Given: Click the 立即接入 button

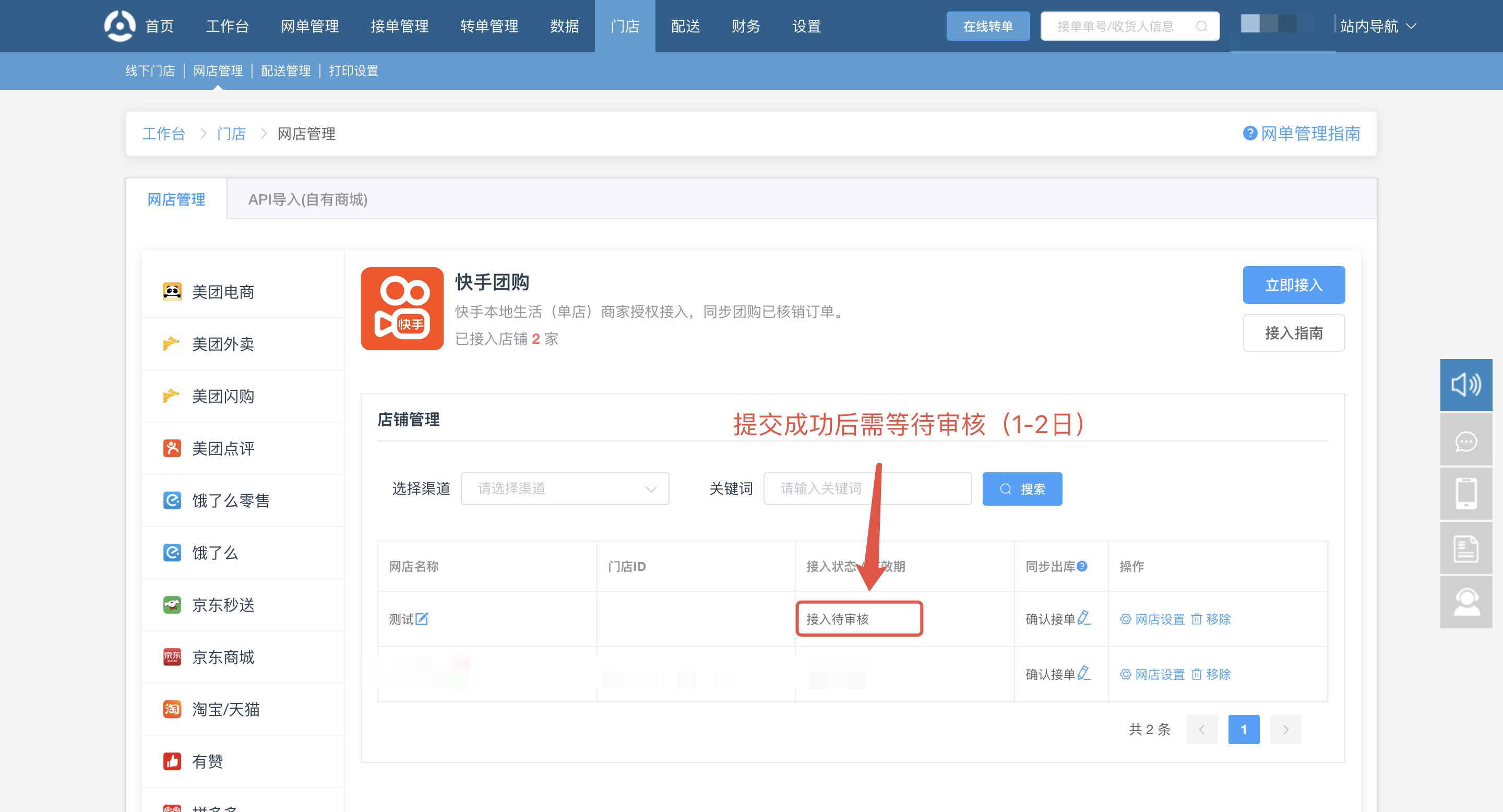Looking at the screenshot, I should click(1294, 284).
